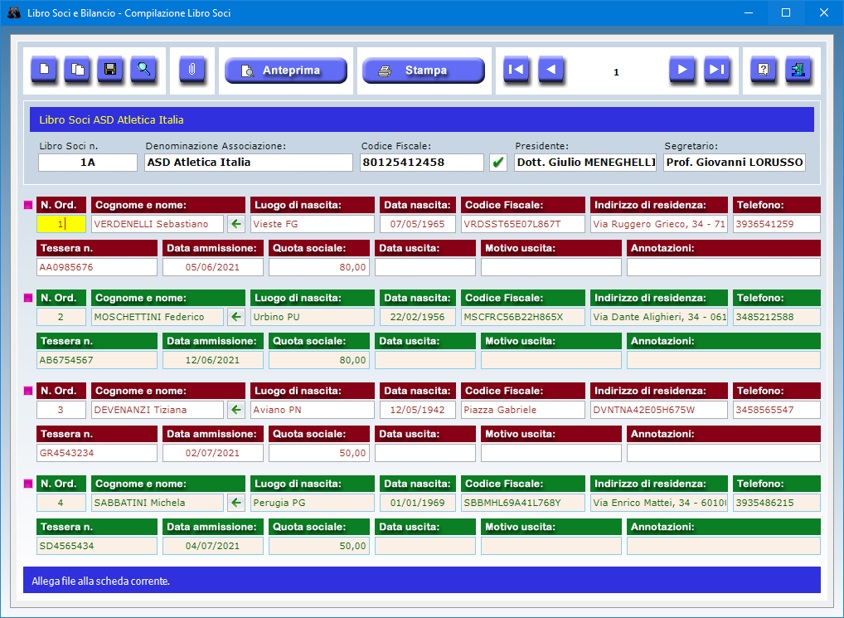Click birthplace field Perugia PG
This screenshot has width=844, height=618.
tap(312, 503)
